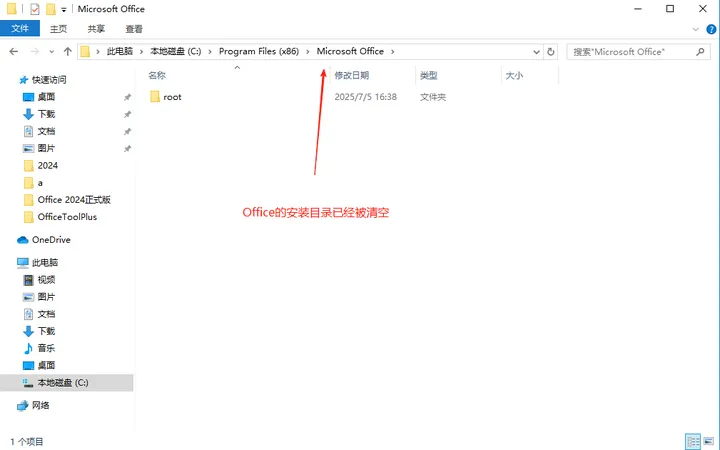Sort by the 名称 column header
720x450 pixels.
157,75
